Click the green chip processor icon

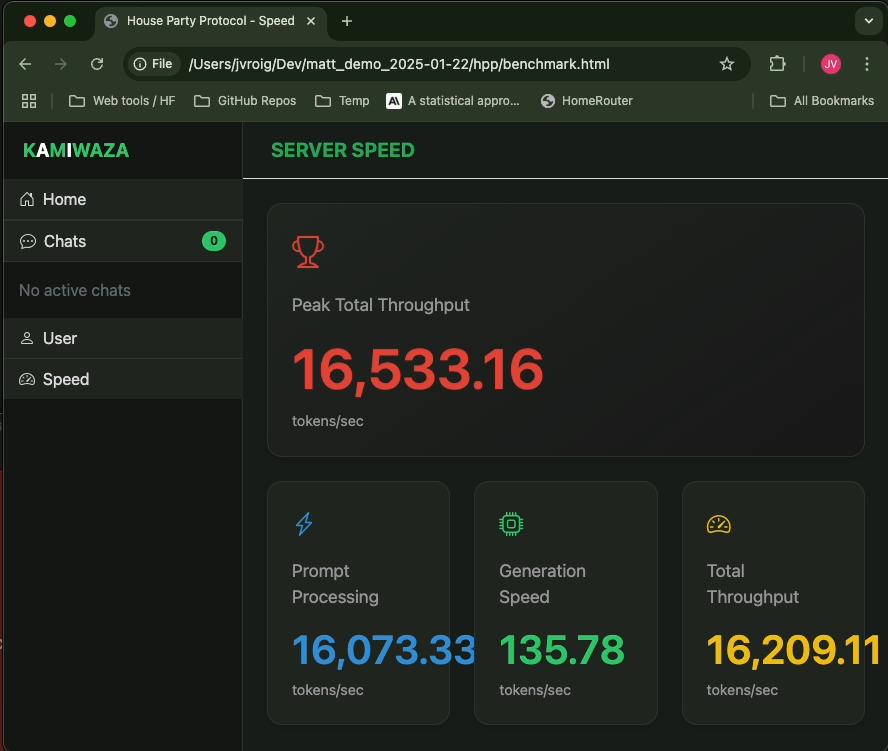tap(511, 524)
